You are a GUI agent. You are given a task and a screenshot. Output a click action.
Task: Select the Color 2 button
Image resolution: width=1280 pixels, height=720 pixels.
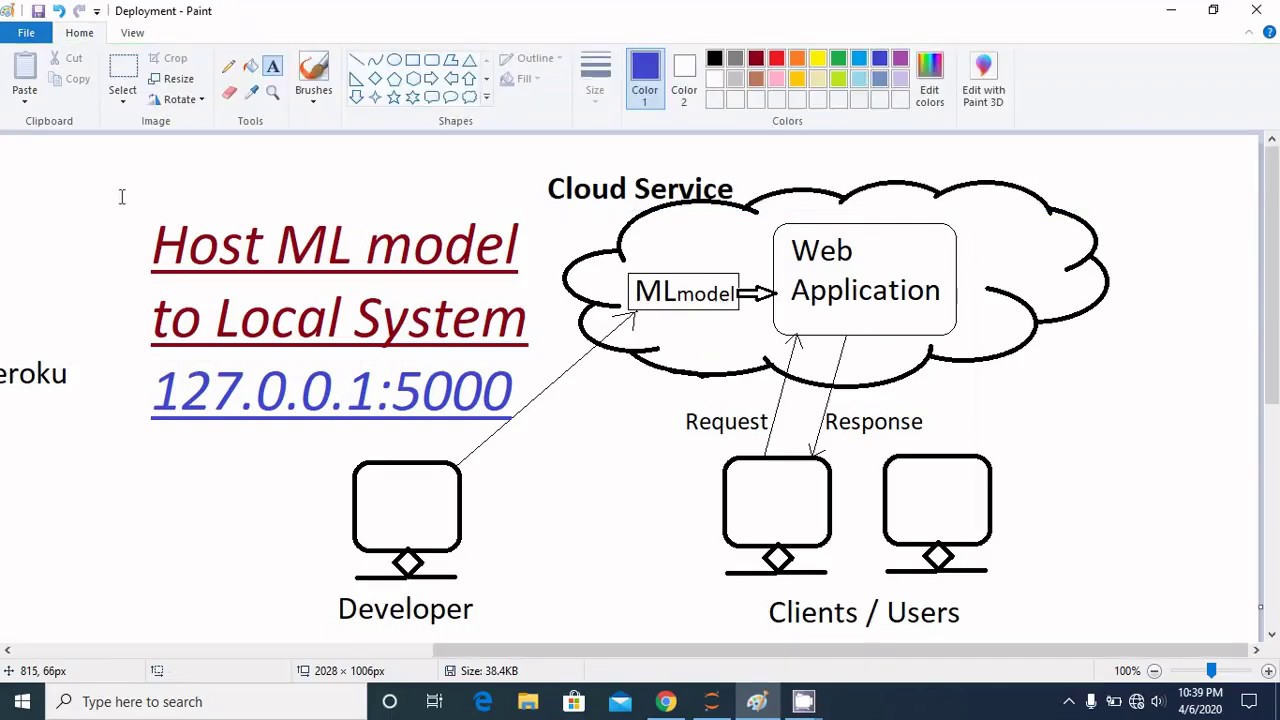[684, 79]
